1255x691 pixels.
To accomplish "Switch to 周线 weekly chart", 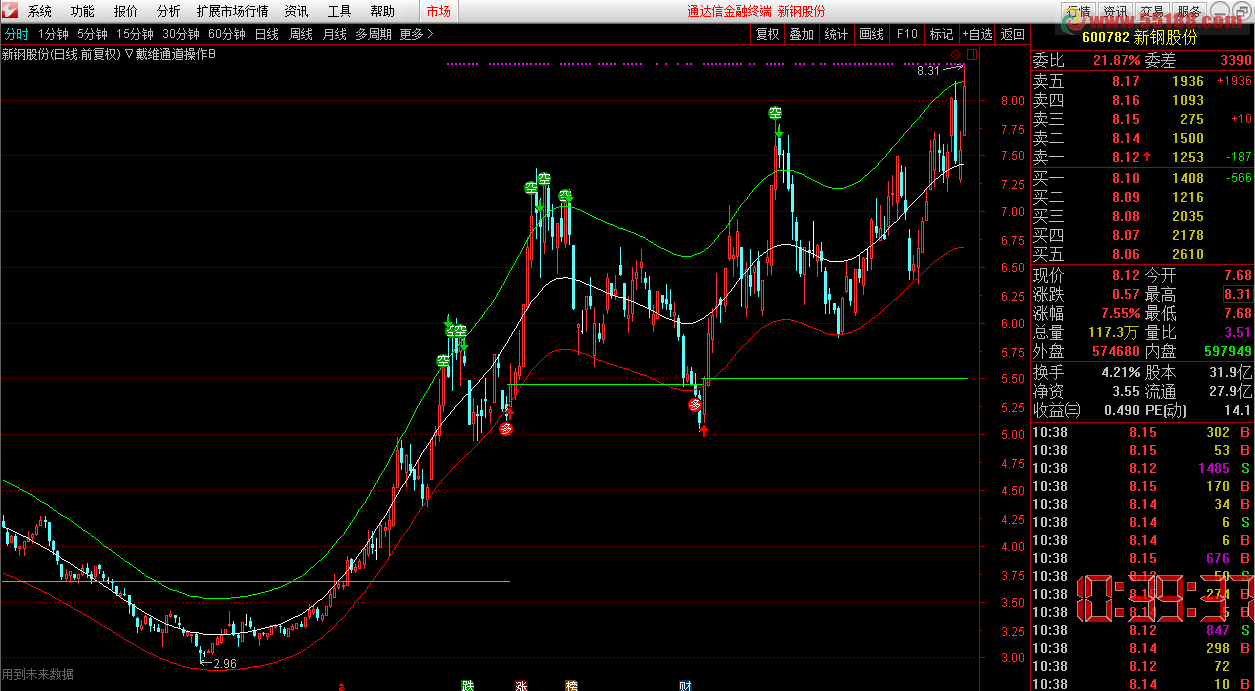I will [300, 34].
